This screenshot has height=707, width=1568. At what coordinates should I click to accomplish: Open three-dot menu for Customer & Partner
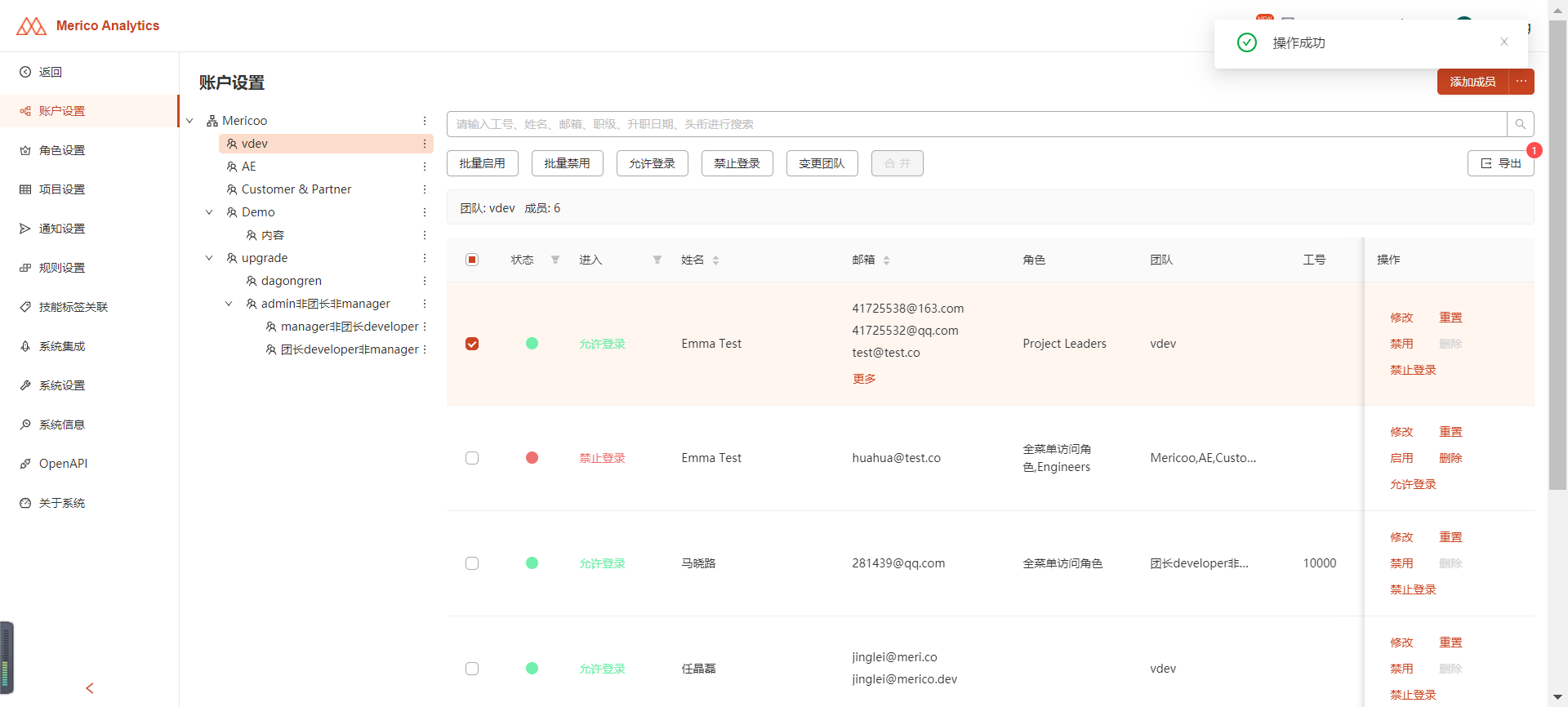pos(425,189)
